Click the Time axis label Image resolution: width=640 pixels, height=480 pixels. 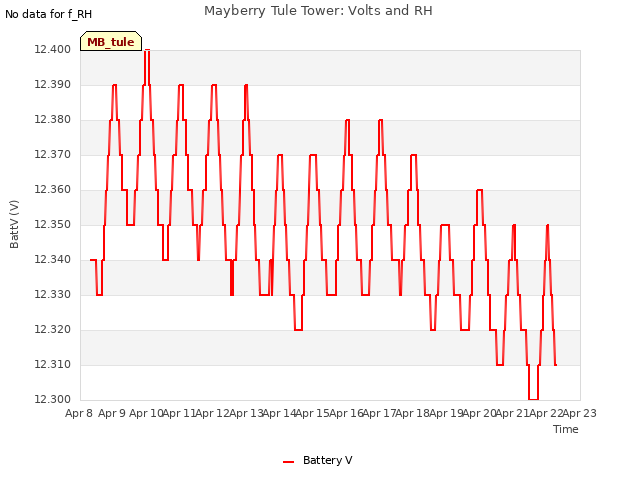pos(566,429)
